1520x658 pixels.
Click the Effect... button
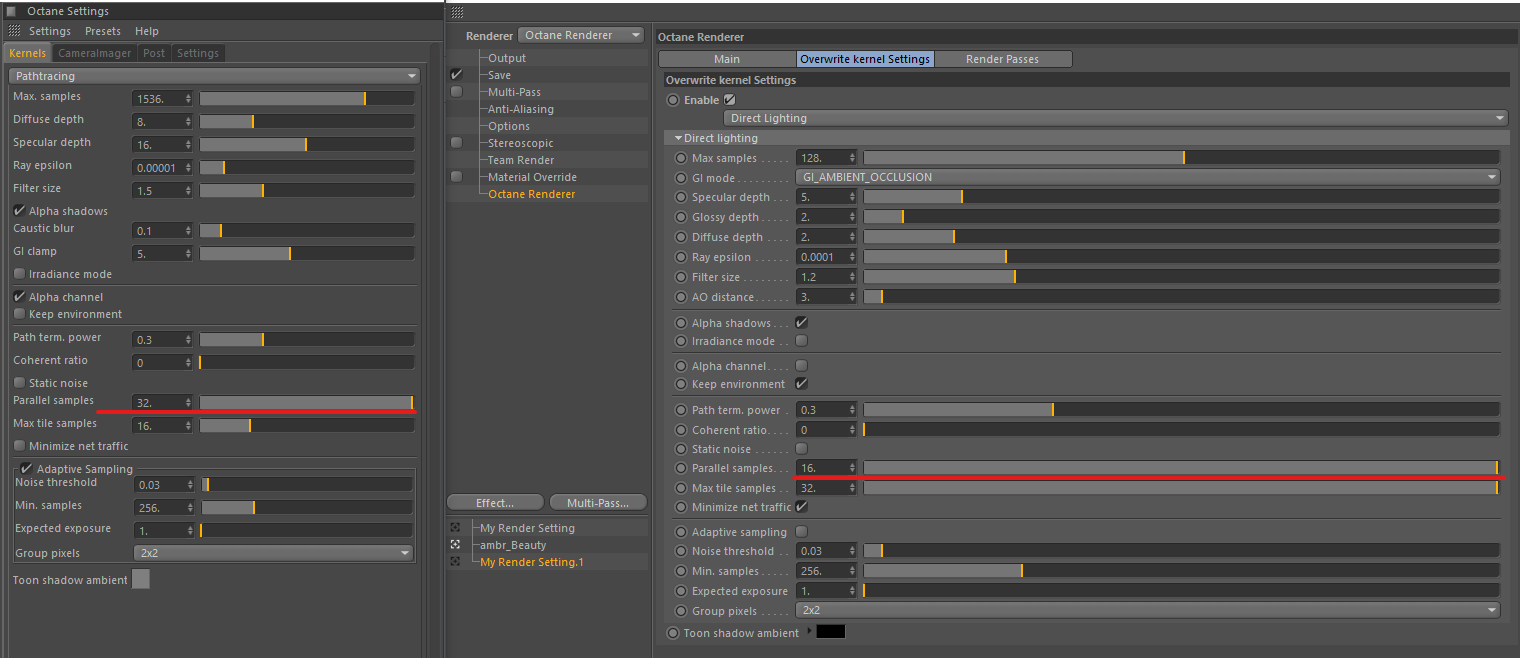(495, 503)
